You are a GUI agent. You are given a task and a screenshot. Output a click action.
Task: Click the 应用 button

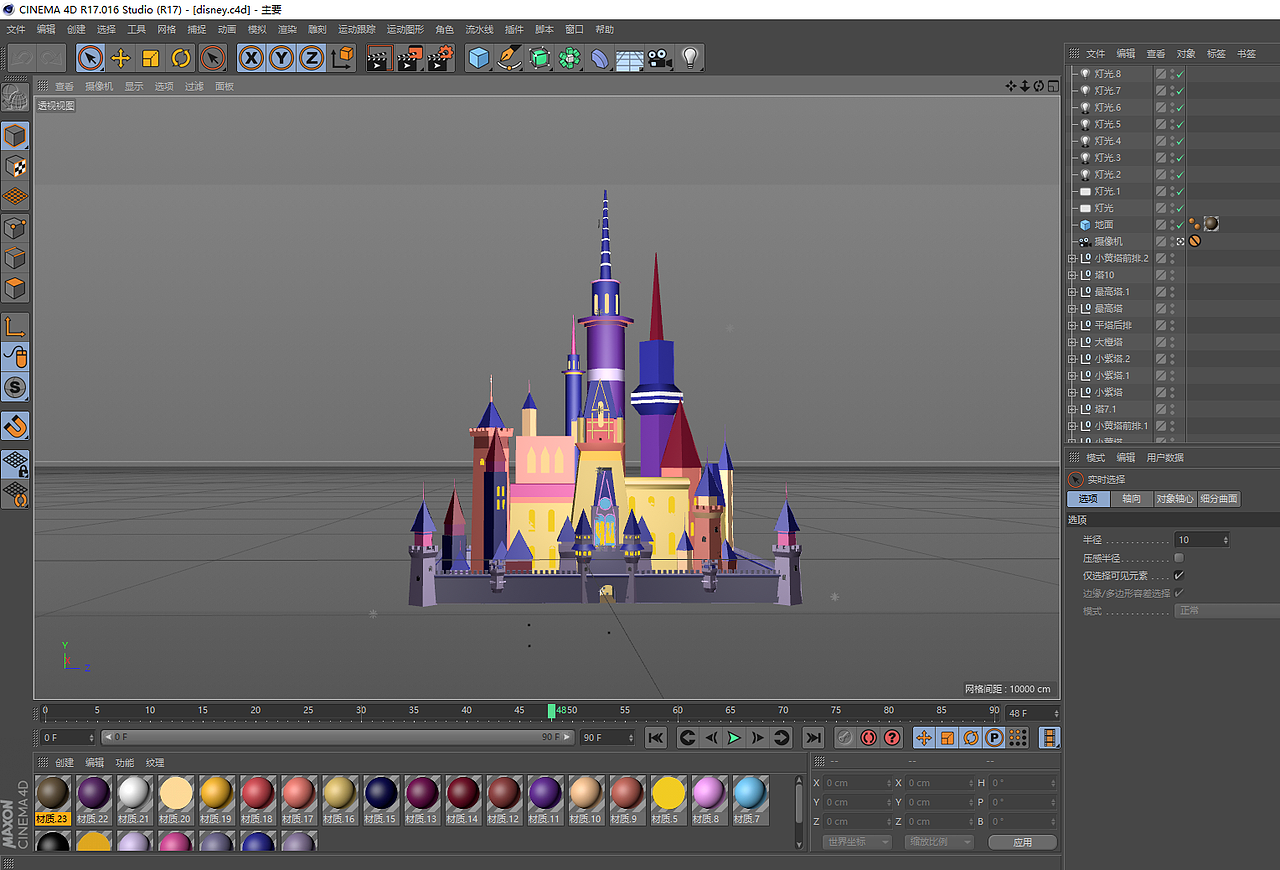tap(1023, 841)
